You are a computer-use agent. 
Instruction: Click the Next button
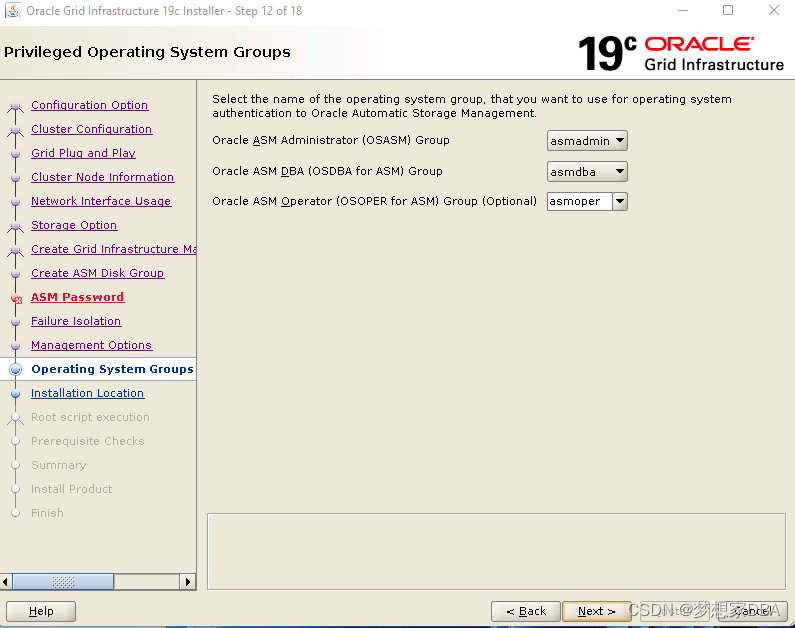point(597,611)
